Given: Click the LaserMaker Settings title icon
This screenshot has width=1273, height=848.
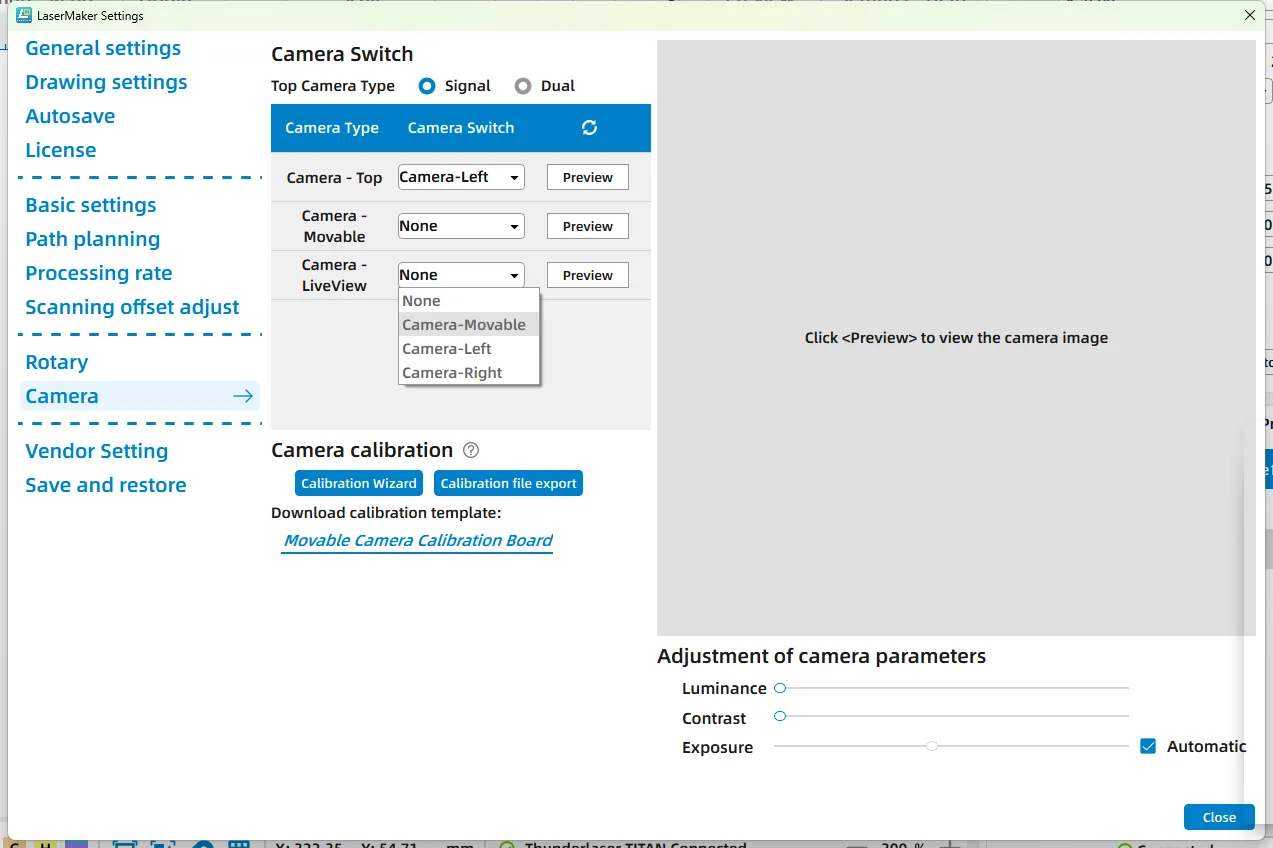Looking at the screenshot, I should click(x=24, y=15).
